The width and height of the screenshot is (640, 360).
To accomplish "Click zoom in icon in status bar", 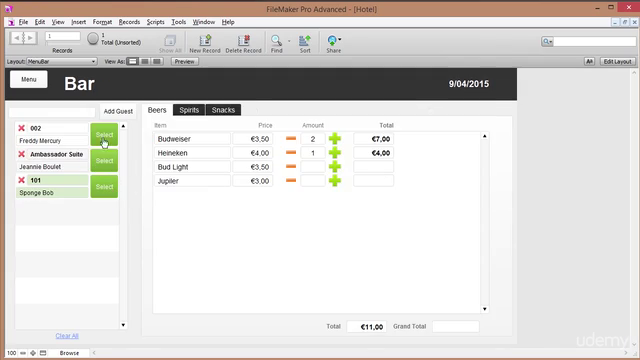I will [33, 353].
